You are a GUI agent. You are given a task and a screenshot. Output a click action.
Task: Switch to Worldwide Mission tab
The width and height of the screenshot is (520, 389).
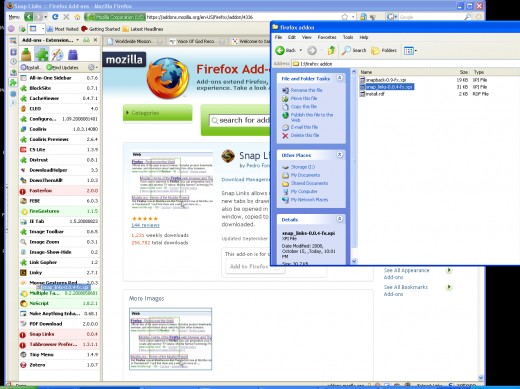click(x=135, y=41)
